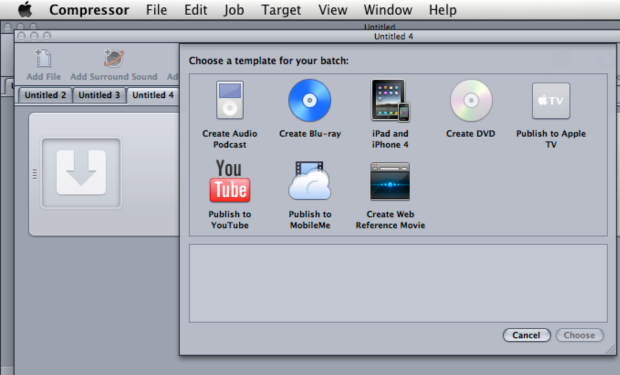Open the File menu
The image size is (620, 375).
coord(157,9)
